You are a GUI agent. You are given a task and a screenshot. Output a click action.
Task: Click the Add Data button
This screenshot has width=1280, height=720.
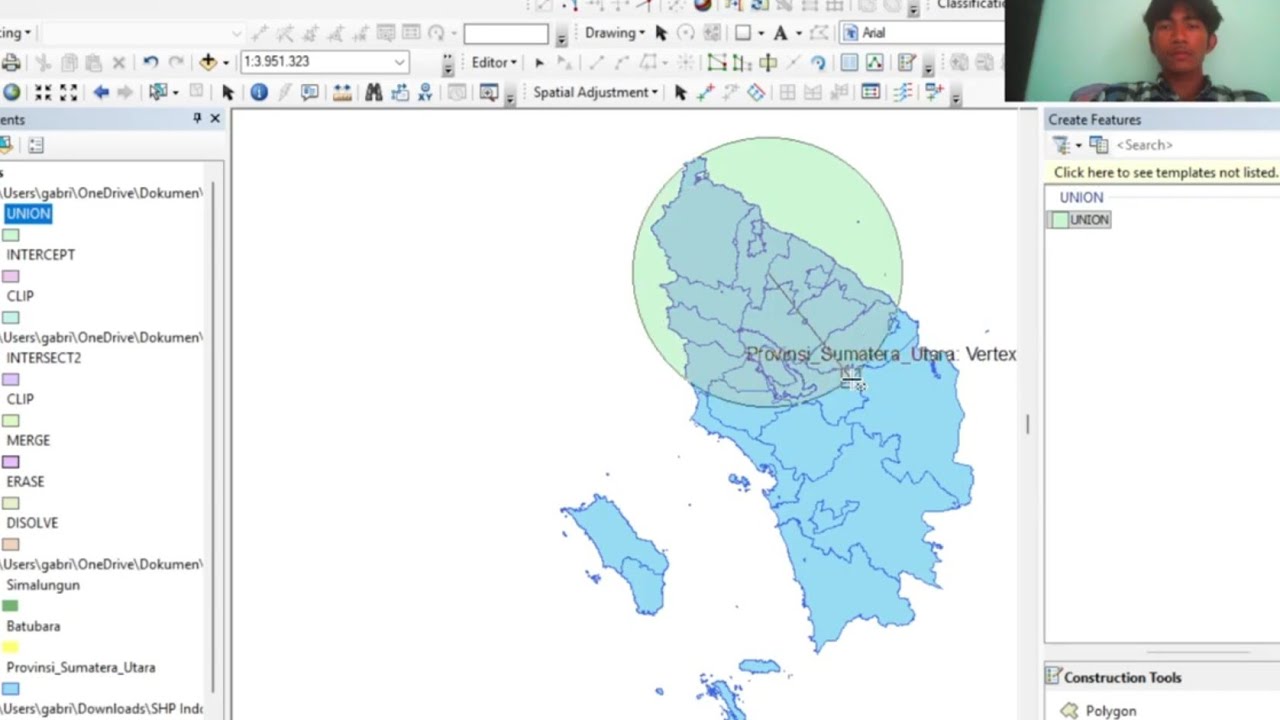[x=208, y=62]
